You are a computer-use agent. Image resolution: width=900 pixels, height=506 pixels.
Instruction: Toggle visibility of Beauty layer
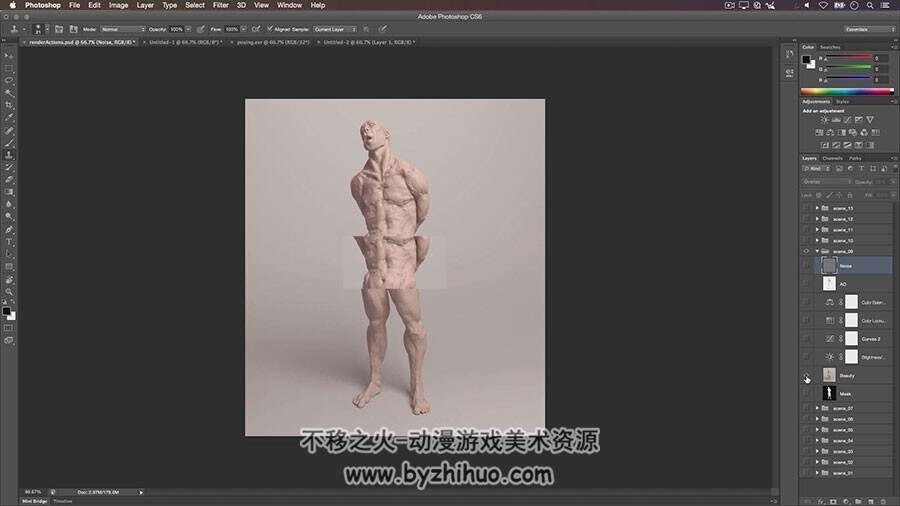pyautogui.click(x=806, y=376)
